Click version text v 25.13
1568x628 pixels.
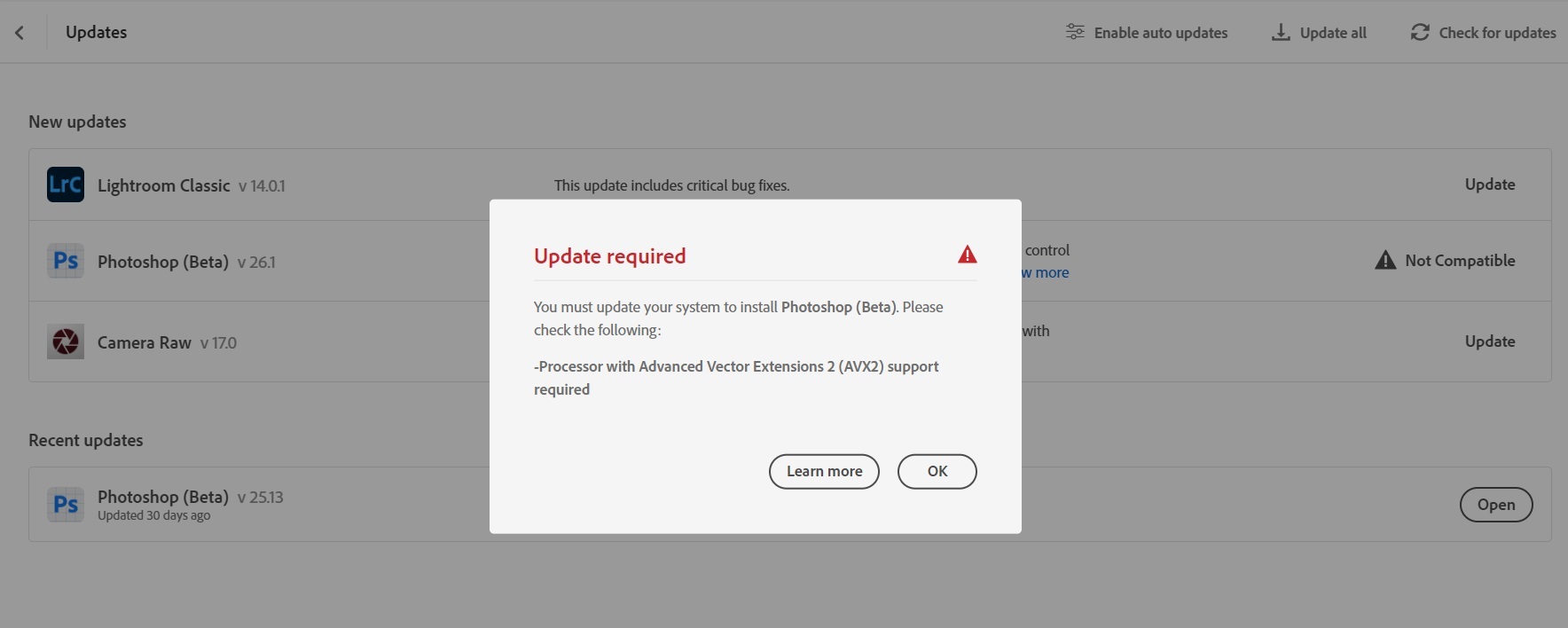pos(260,498)
